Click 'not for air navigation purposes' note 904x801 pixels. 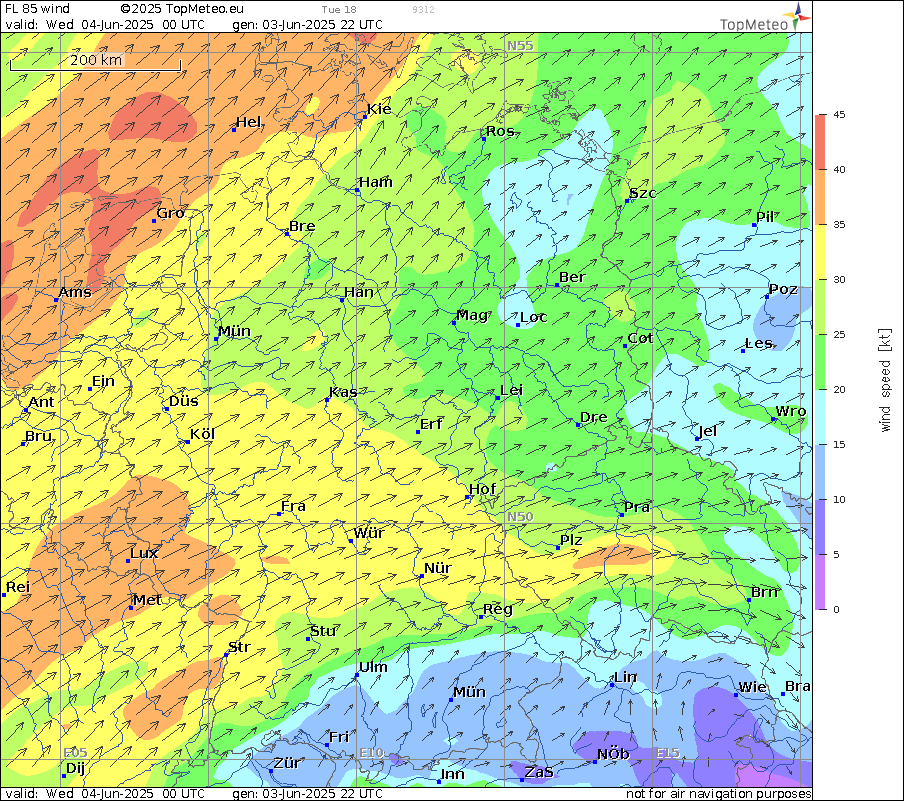tap(719, 794)
